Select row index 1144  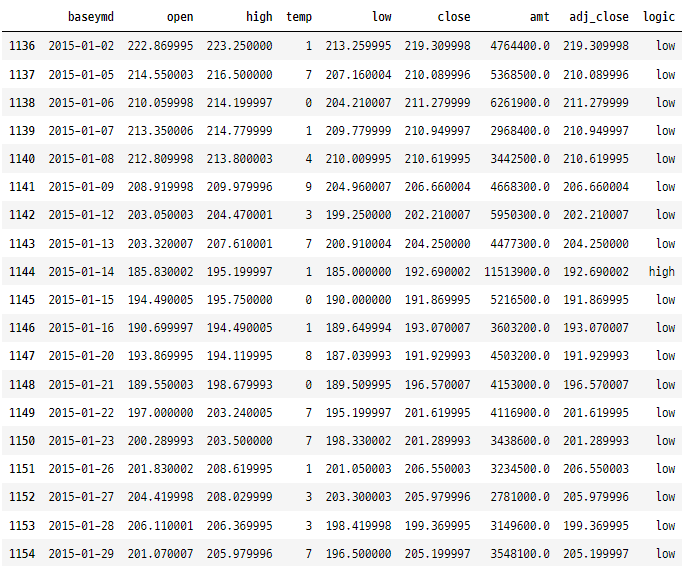pyautogui.click(x=22, y=271)
